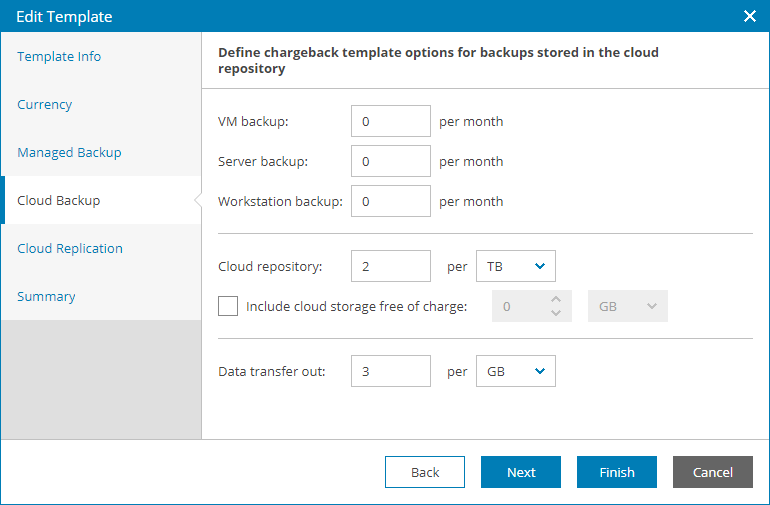Expand the free storage GB unit dropdown
Screen dimensions: 770x505
click(x=628, y=306)
